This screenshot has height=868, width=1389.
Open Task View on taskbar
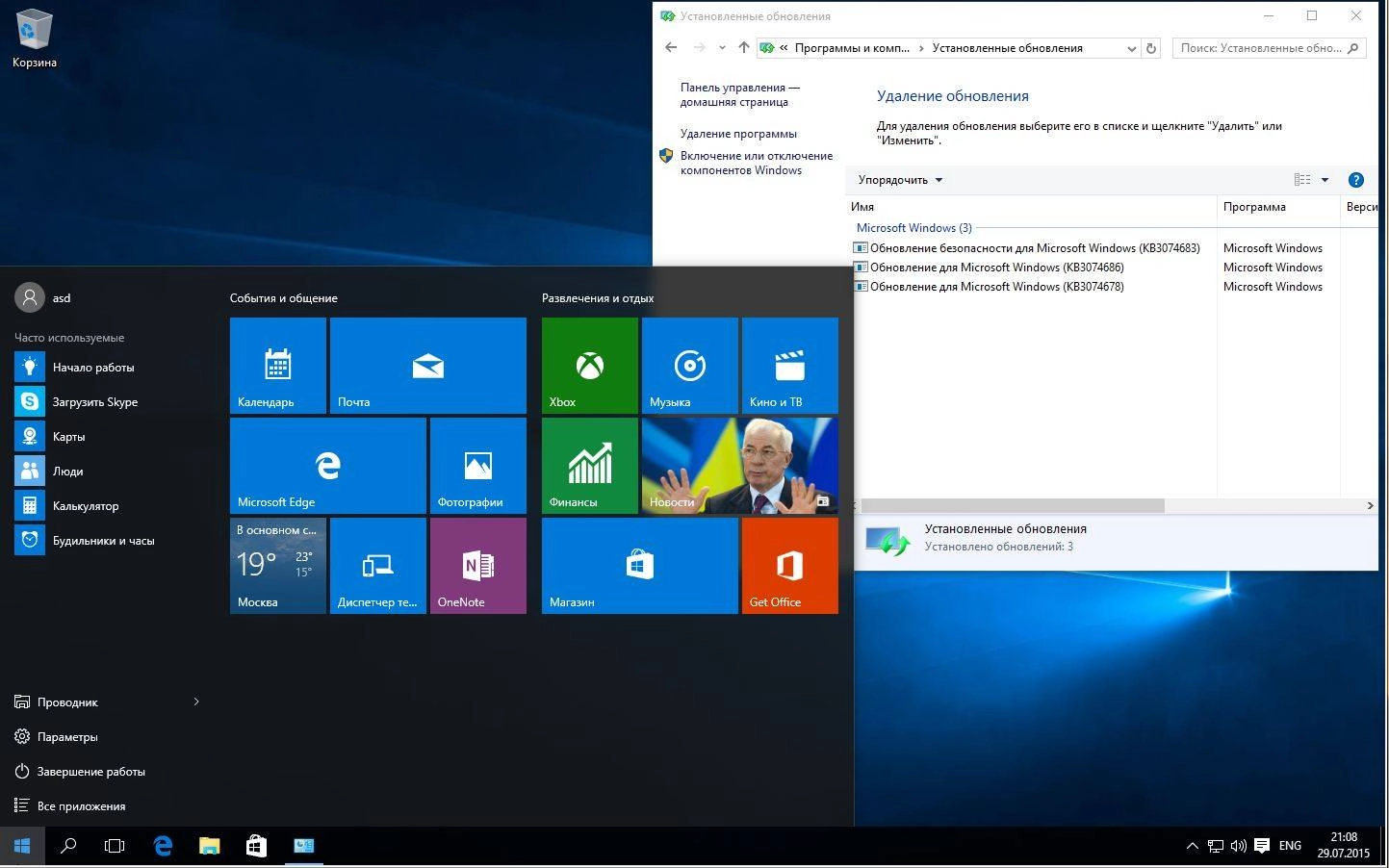click(x=115, y=847)
